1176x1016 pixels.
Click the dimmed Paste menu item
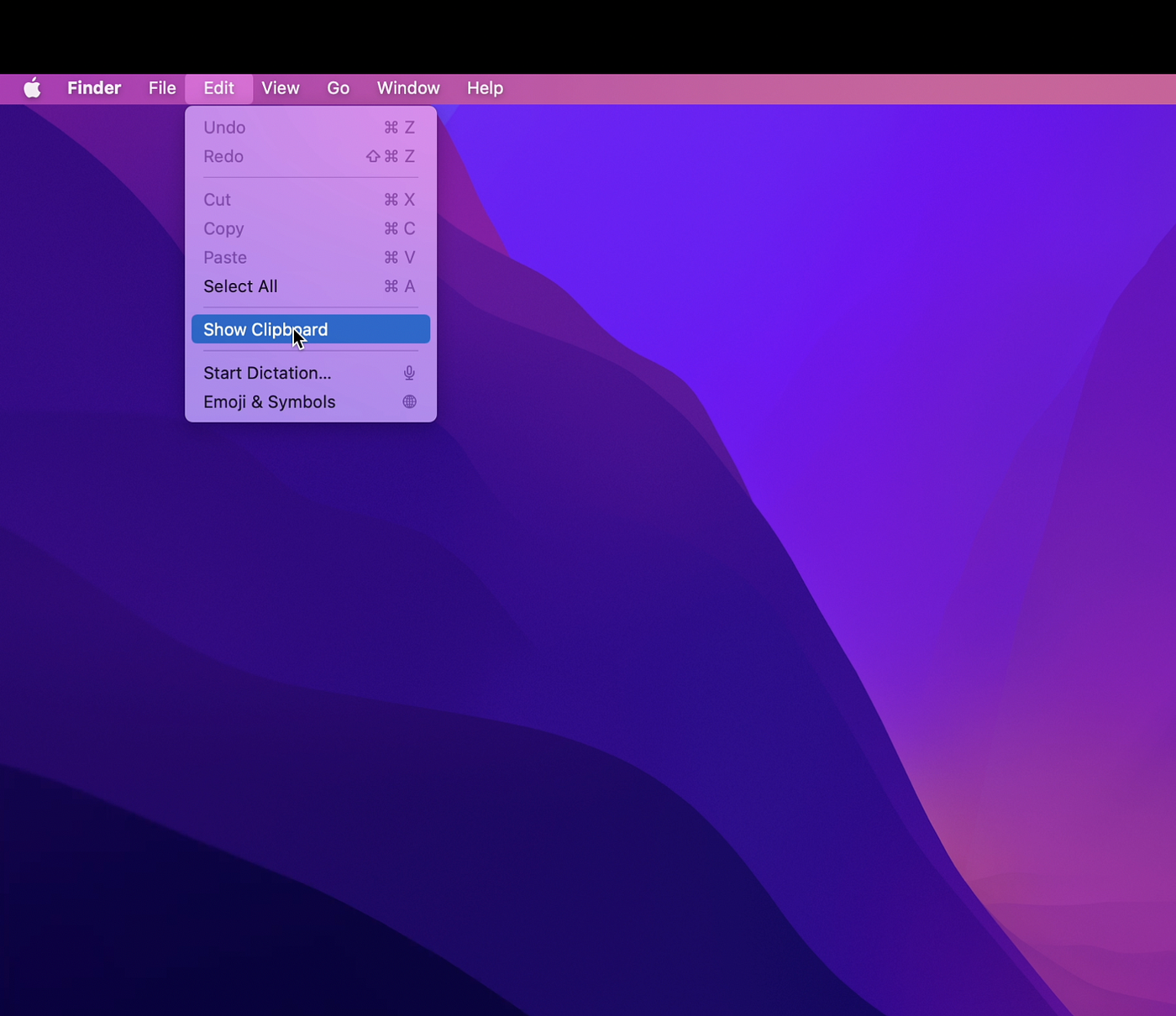311,257
